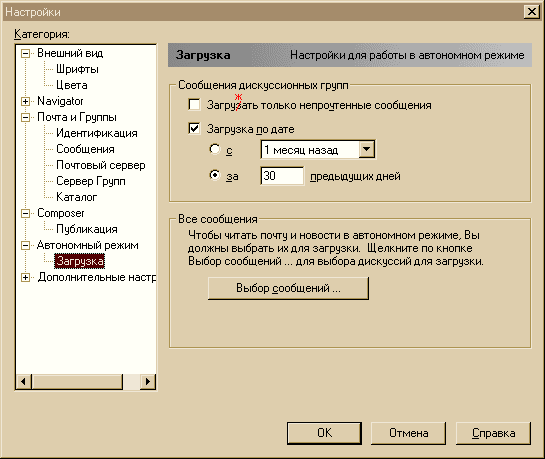Open Публикация settings page
This screenshot has width=545, height=459.
87,229
